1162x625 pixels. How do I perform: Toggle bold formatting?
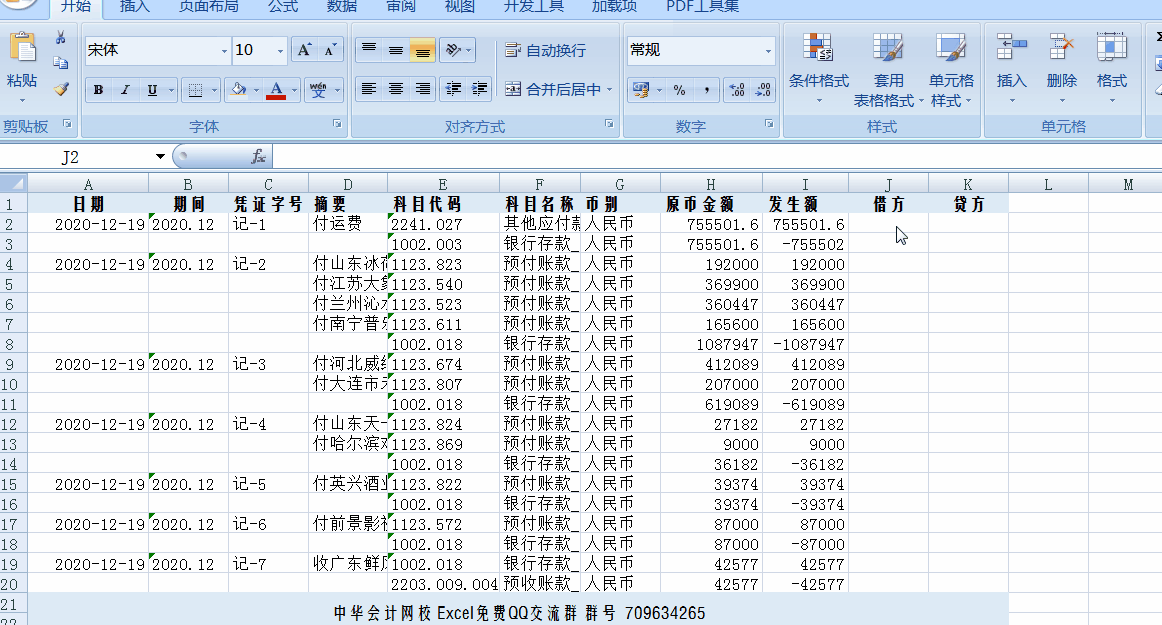(98, 90)
